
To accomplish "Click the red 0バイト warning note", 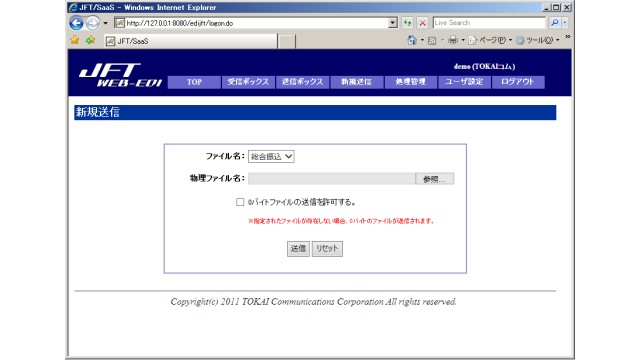I will click(x=341, y=221).
